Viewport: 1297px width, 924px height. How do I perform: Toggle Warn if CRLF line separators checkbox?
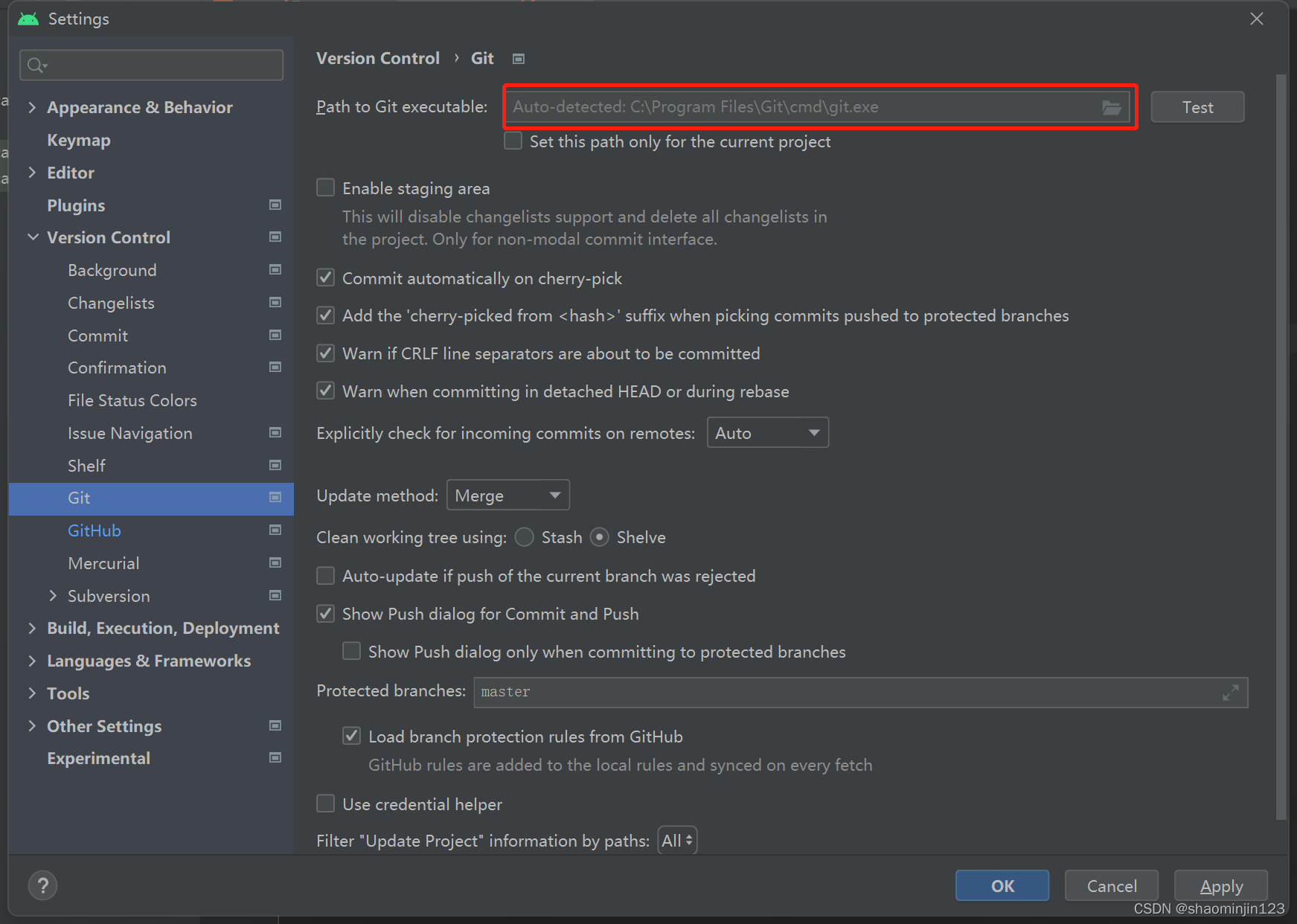(325, 353)
